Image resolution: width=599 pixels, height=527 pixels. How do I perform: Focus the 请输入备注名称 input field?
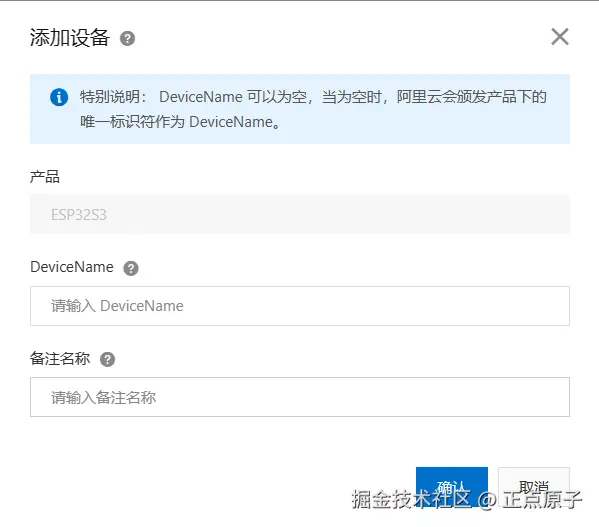[x=300, y=397]
